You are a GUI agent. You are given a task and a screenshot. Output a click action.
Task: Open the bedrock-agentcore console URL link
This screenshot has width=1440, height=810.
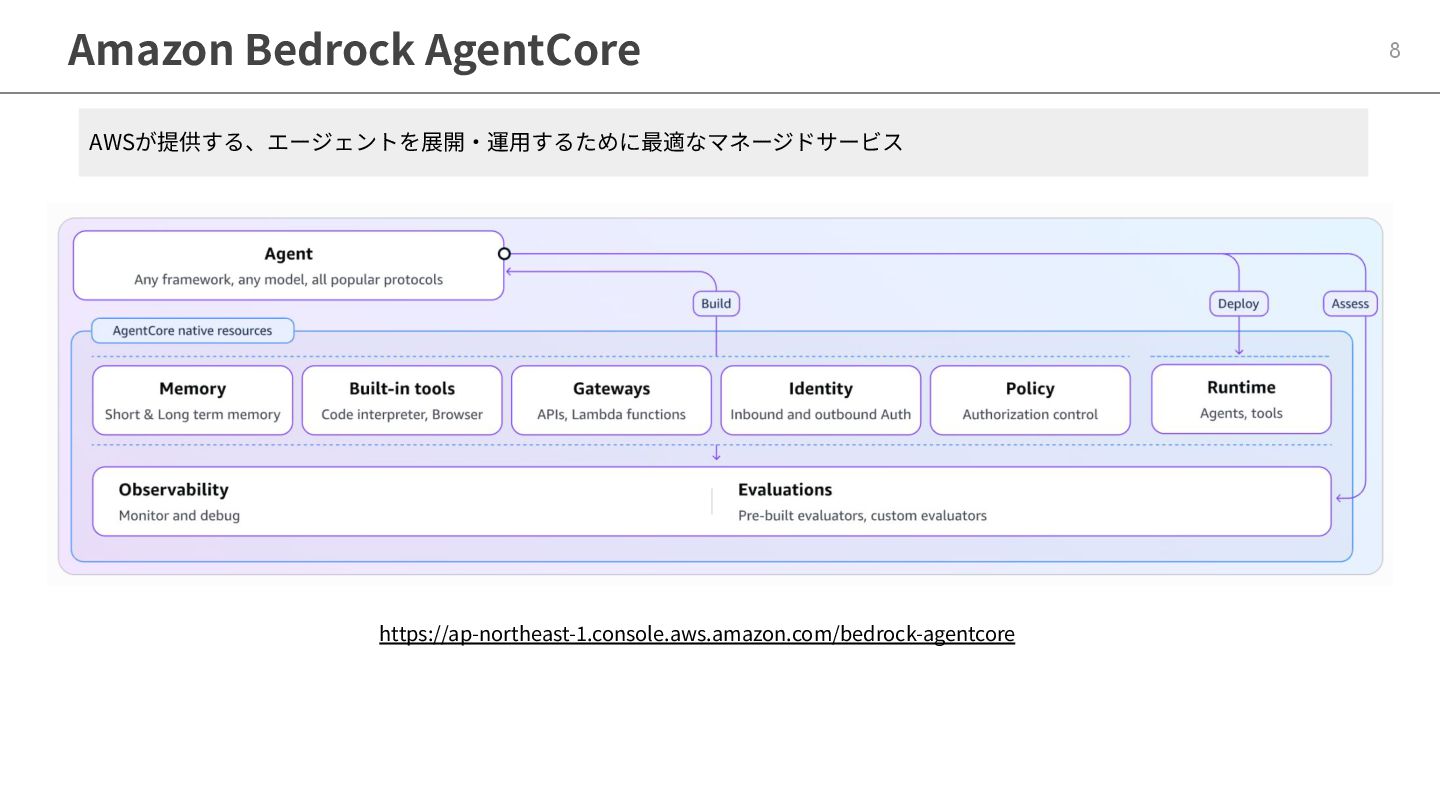[697, 634]
